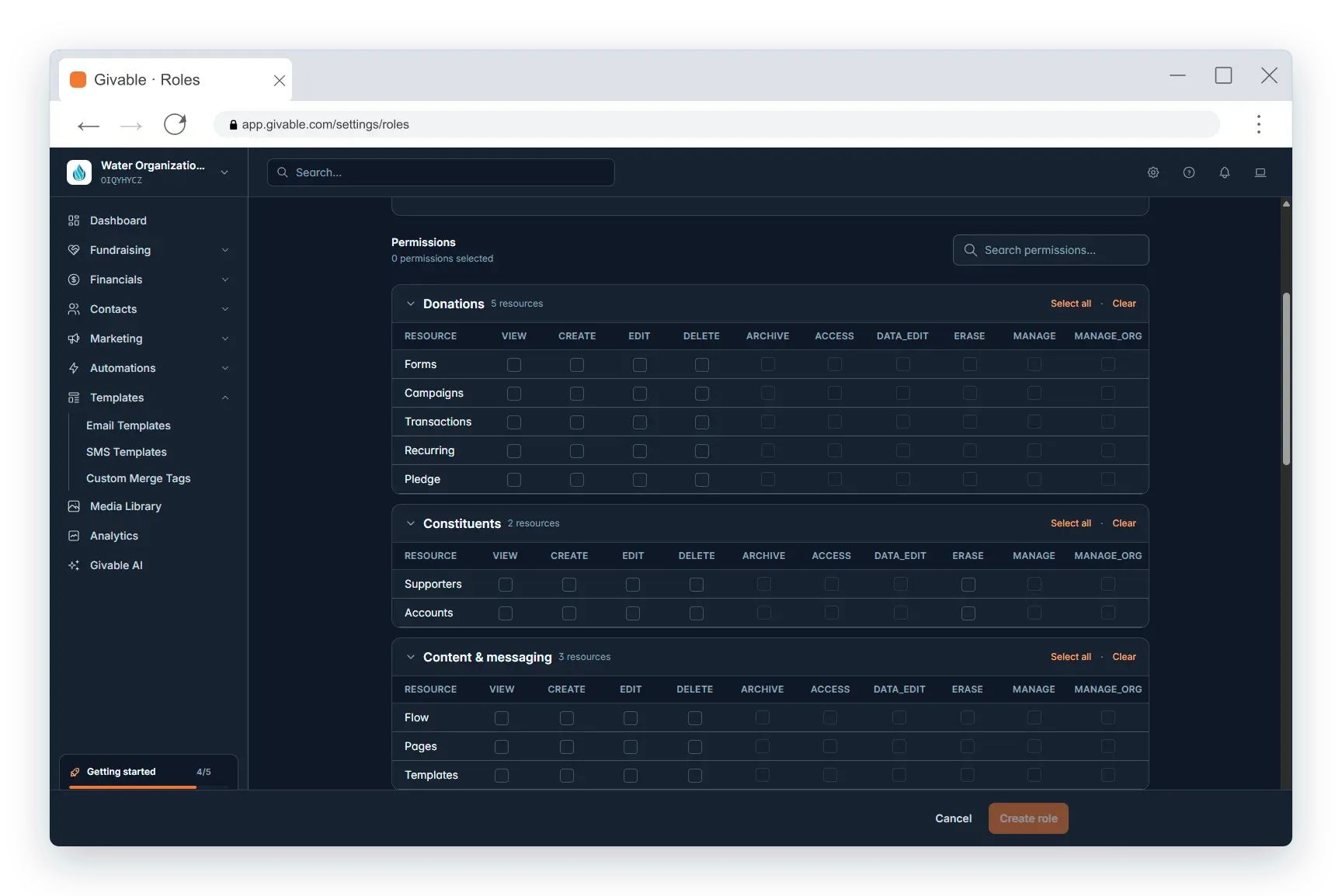The height and width of the screenshot is (896, 1342).
Task: Collapse the Content & messaging section
Action: (x=411, y=657)
